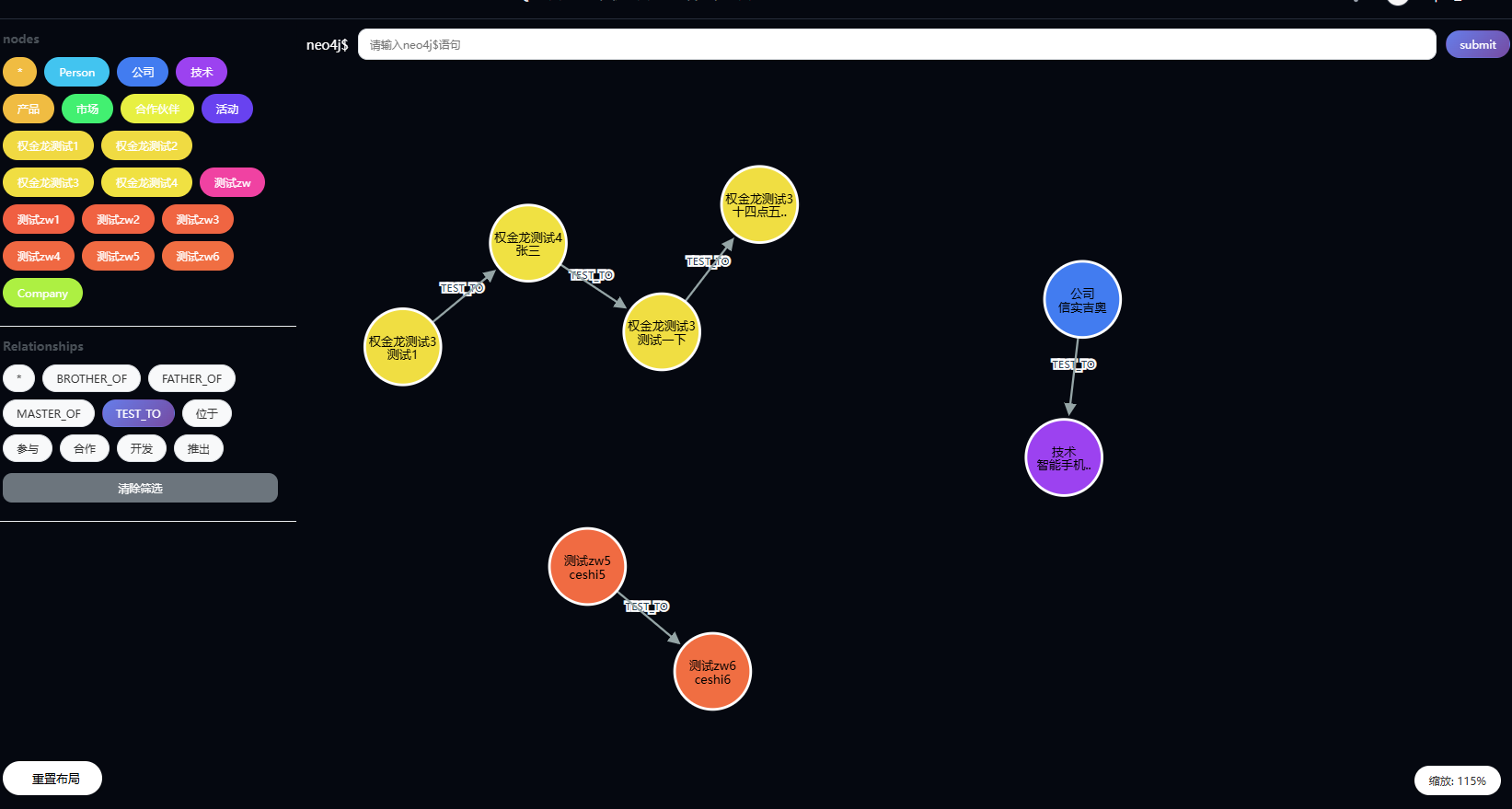Toggle the Person node label filter

point(76,73)
